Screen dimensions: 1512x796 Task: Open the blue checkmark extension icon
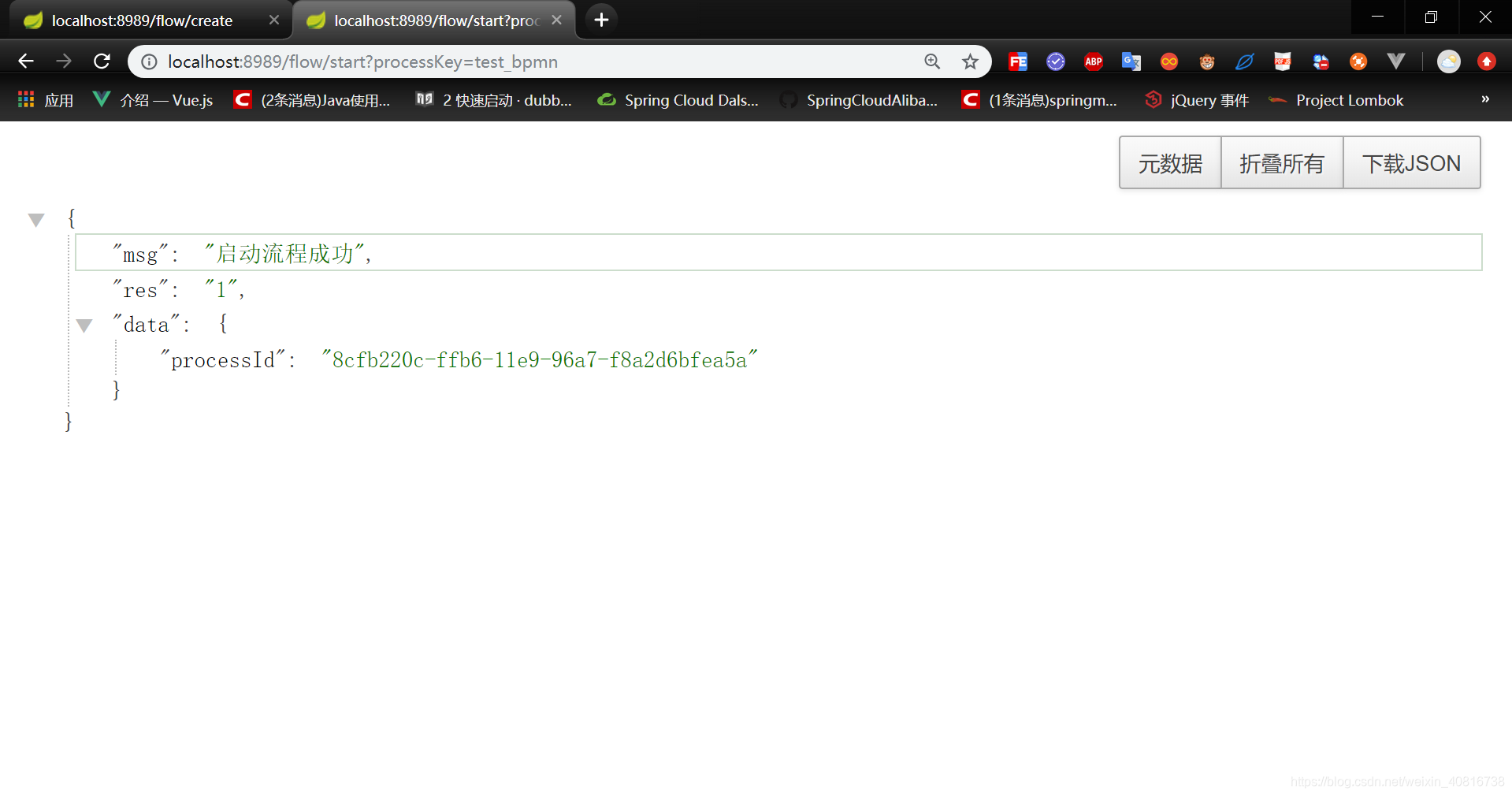click(1056, 61)
